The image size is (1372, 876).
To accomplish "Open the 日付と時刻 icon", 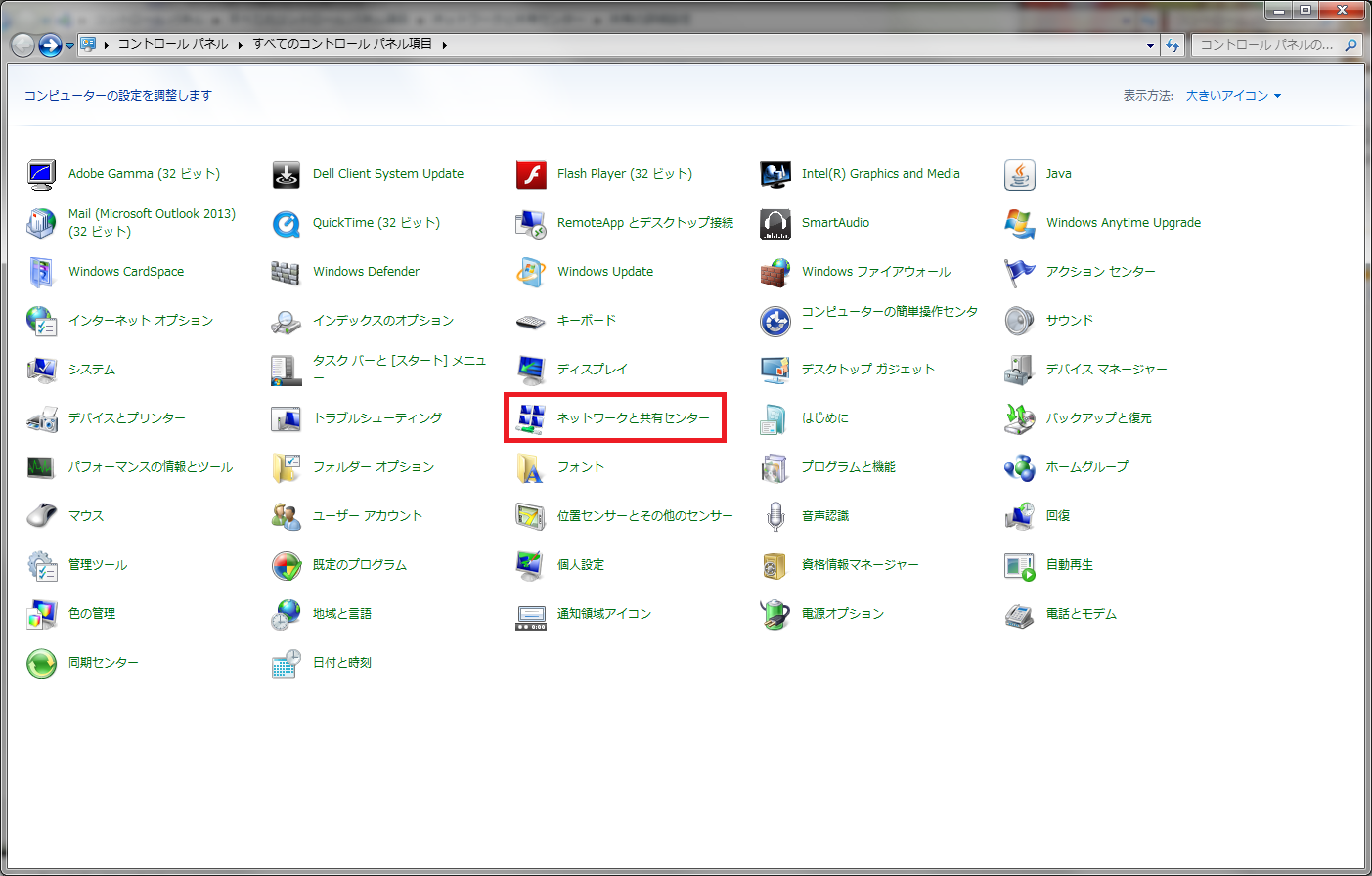I will [x=287, y=664].
